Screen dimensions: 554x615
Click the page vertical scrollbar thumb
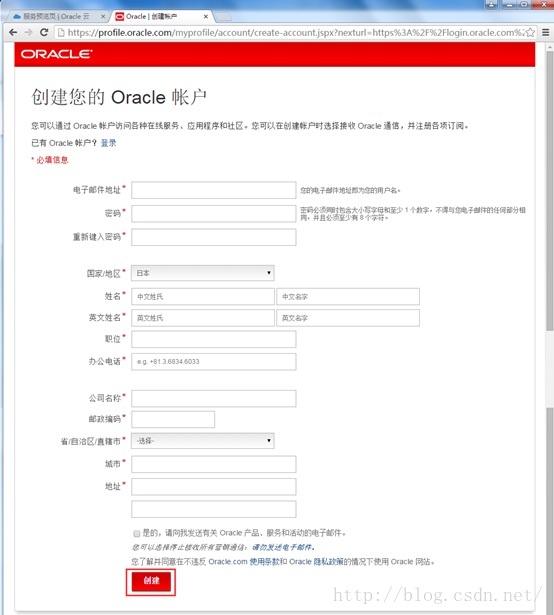click(x=549, y=192)
